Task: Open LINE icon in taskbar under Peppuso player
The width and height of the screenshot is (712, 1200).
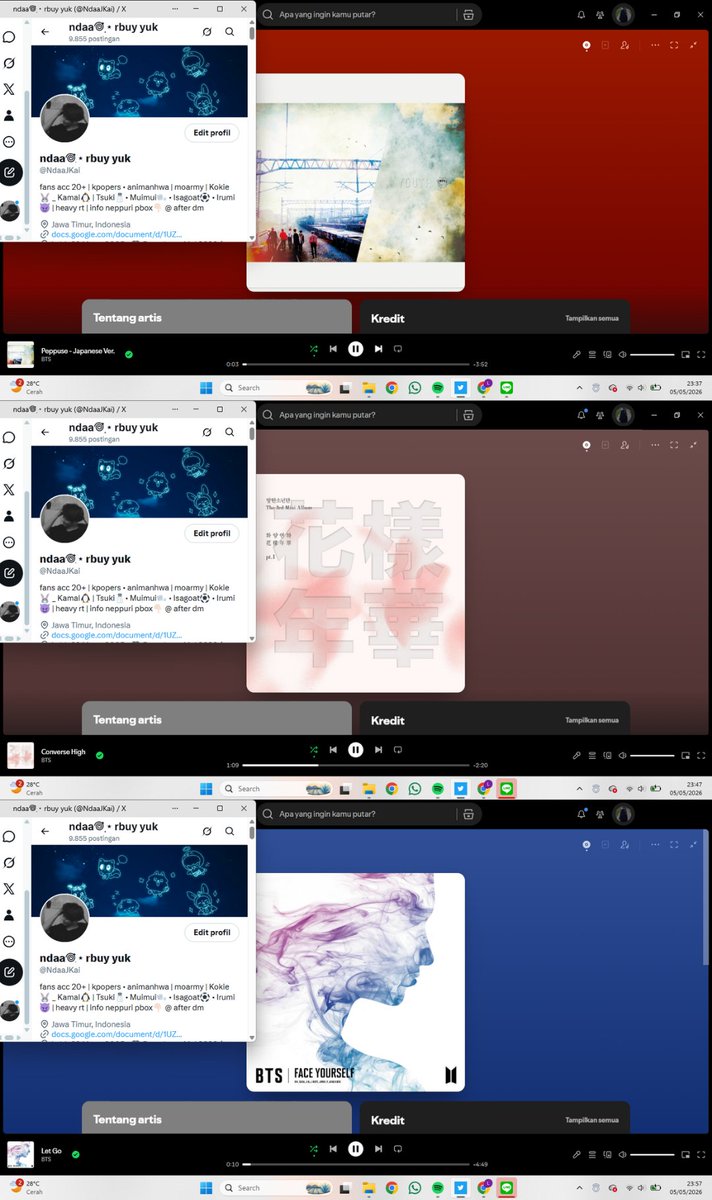Action: point(506,387)
